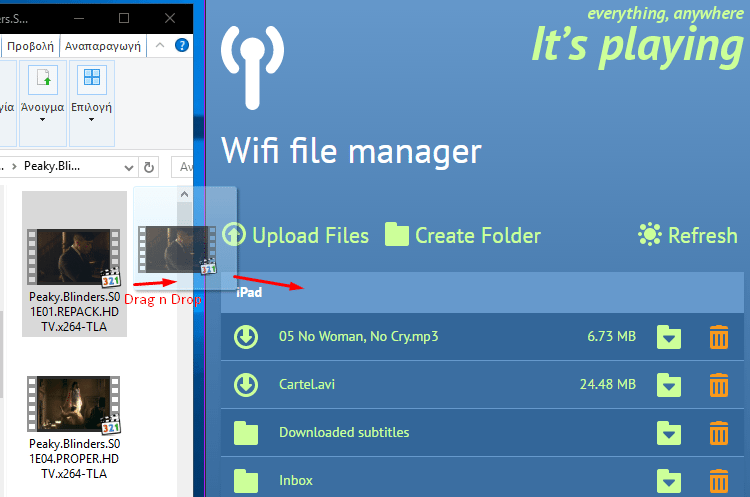Click the 24.48 MB file size
The image size is (750, 497).
click(608, 384)
